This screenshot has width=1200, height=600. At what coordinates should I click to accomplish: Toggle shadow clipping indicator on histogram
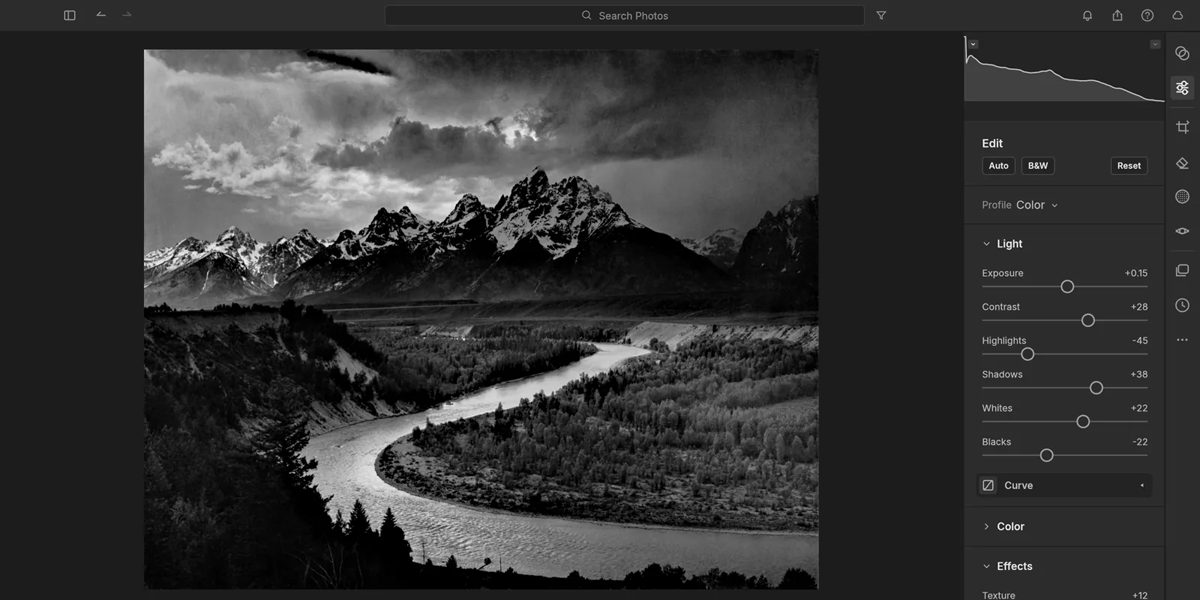click(x=973, y=44)
